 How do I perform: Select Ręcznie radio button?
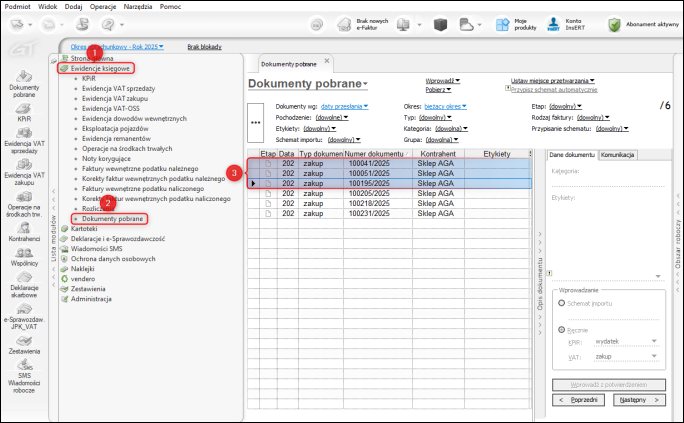(562, 330)
